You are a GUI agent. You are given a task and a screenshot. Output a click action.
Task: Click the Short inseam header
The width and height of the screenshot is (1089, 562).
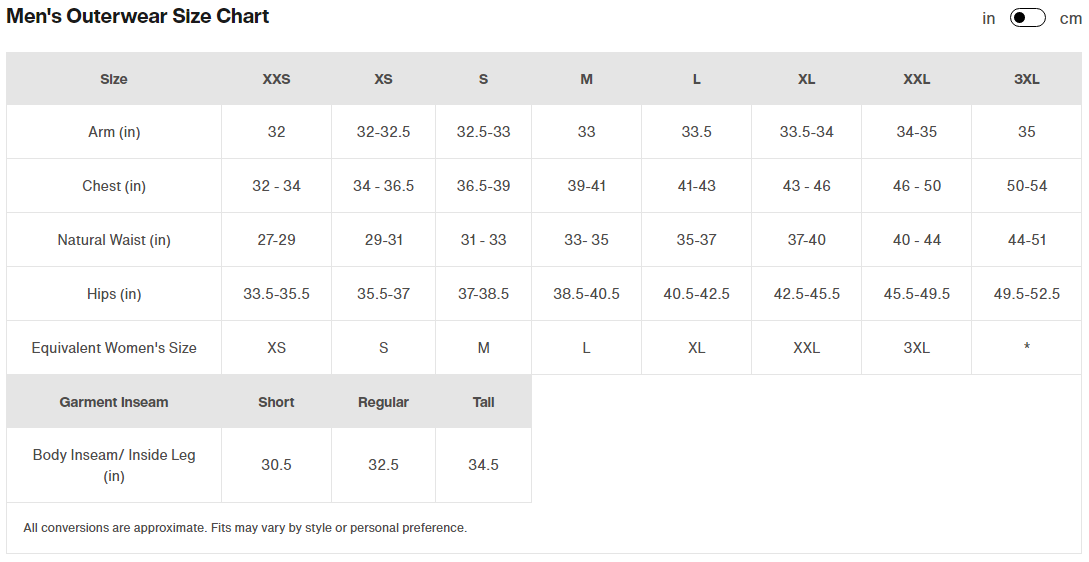point(276,402)
